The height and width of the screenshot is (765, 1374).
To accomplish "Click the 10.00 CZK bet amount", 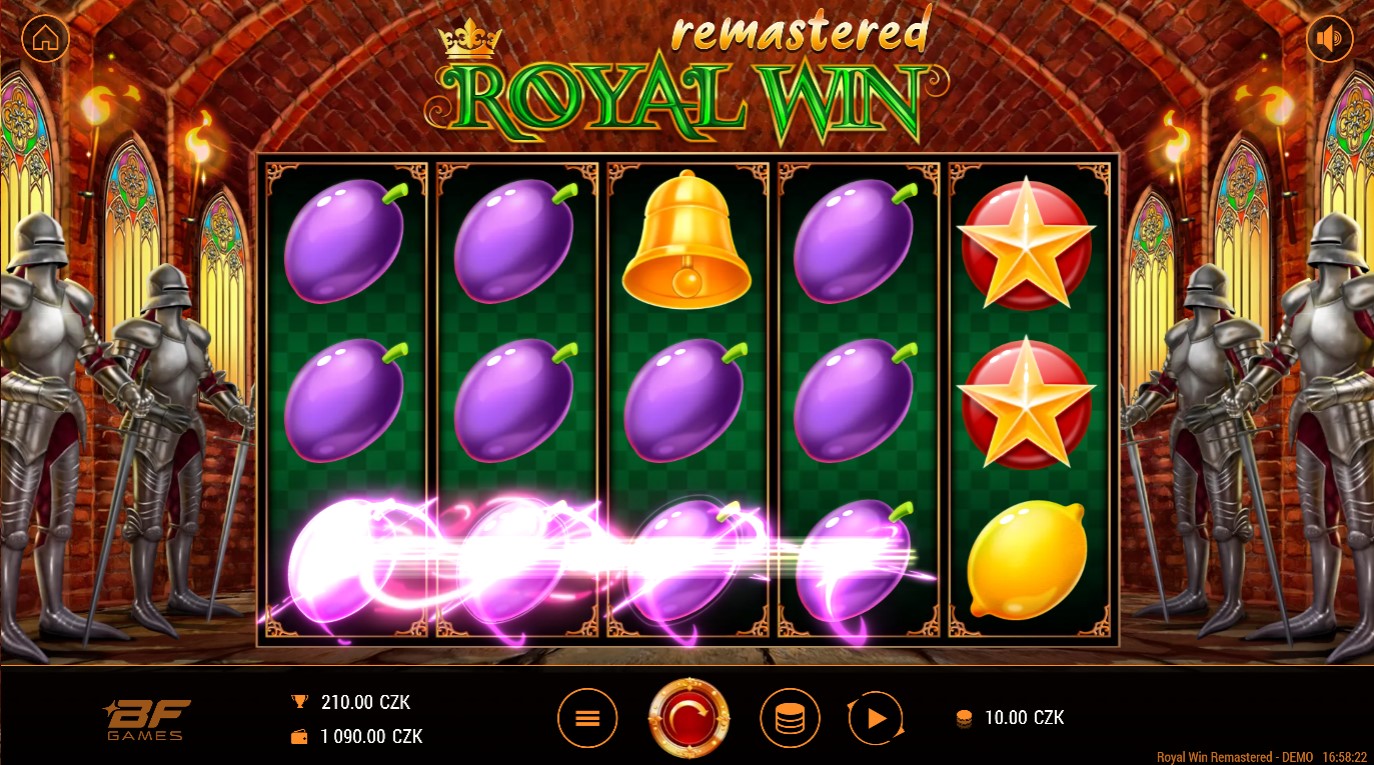I will coord(1024,717).
